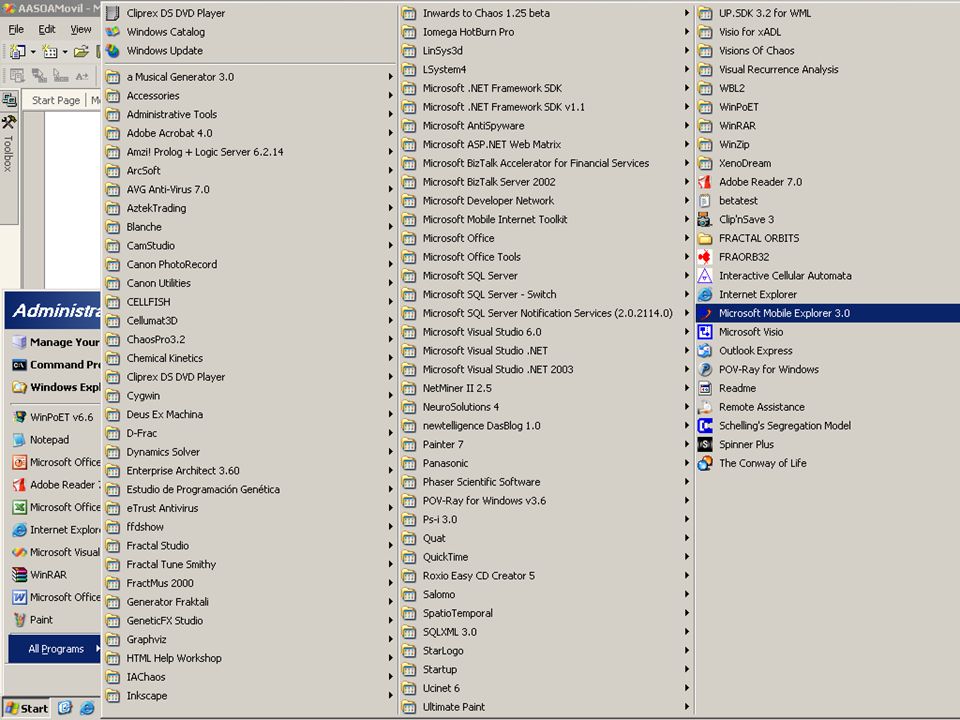
Task: Click the Start button
Action: (26, 708)
